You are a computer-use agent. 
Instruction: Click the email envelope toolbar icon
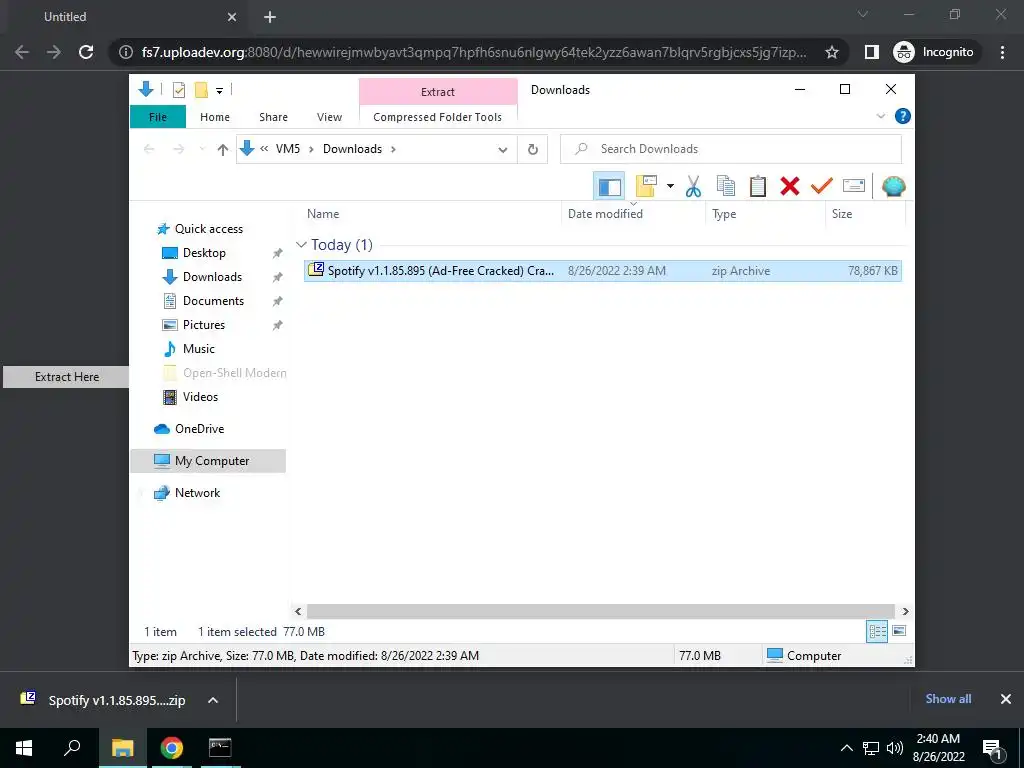(x=854, y=186)
